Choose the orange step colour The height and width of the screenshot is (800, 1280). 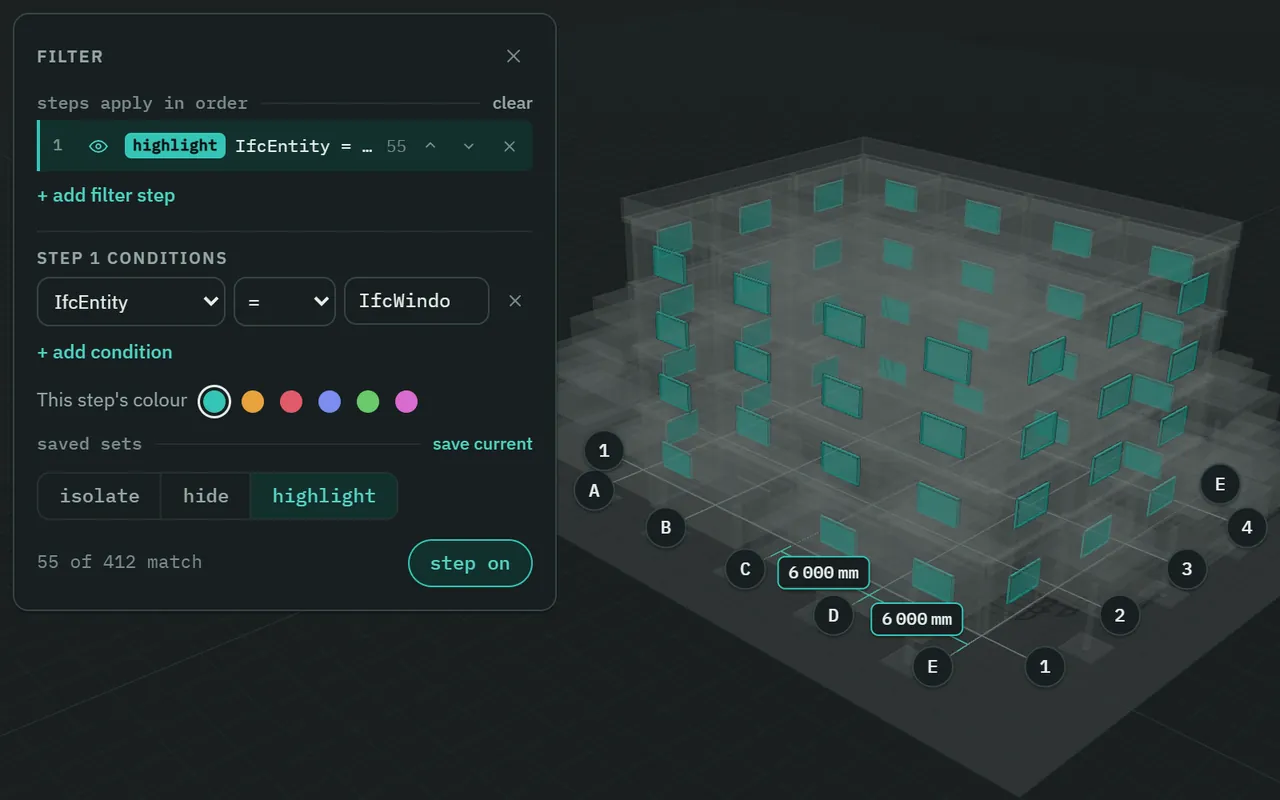[253, 401]
